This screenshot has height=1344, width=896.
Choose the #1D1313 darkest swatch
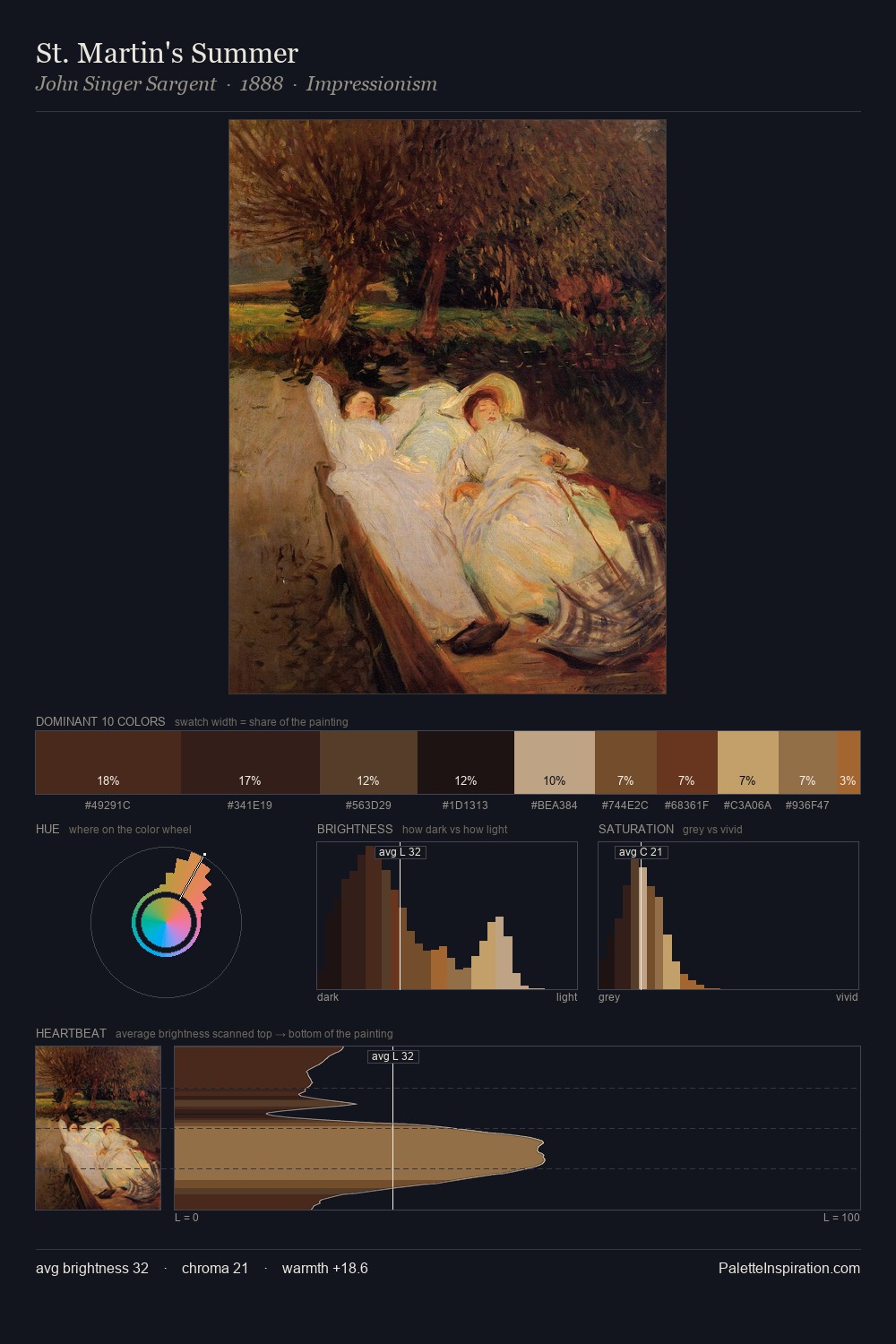tap(466, 762)
